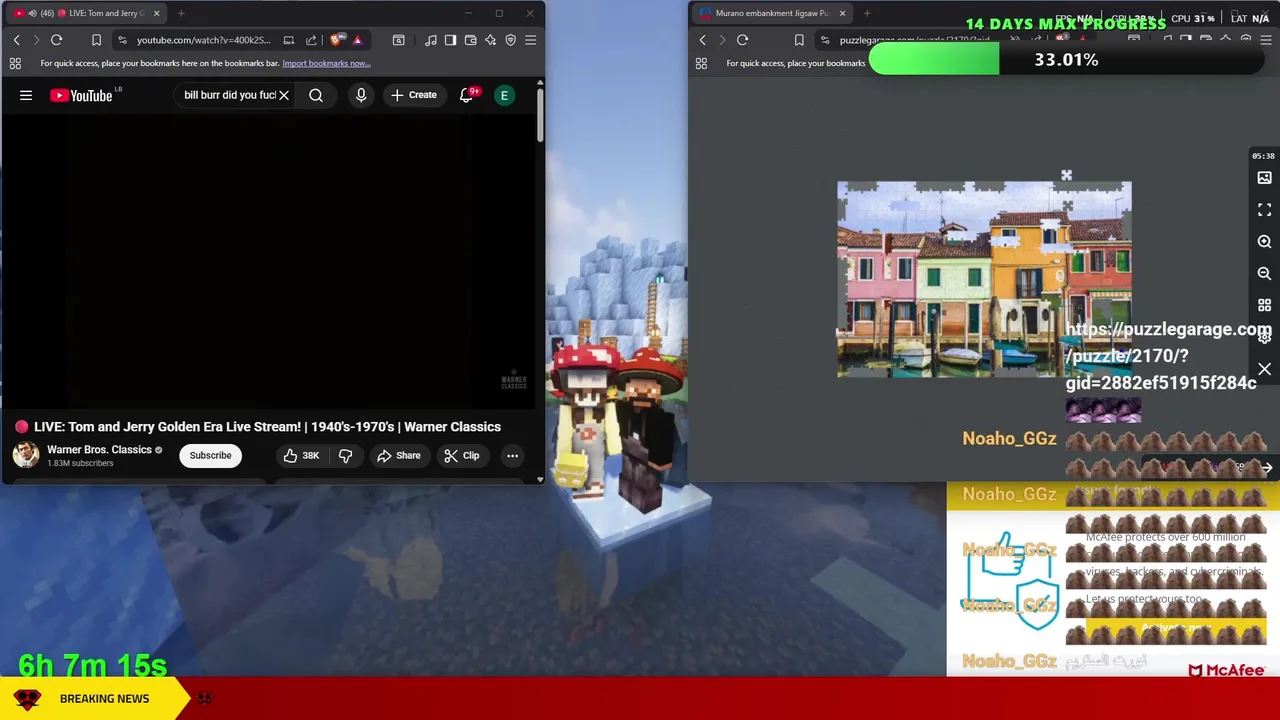Reload the puzzlegarage page
This screenshot has height=720, width=1280.
pyautogui.click(x=742, y=40)
